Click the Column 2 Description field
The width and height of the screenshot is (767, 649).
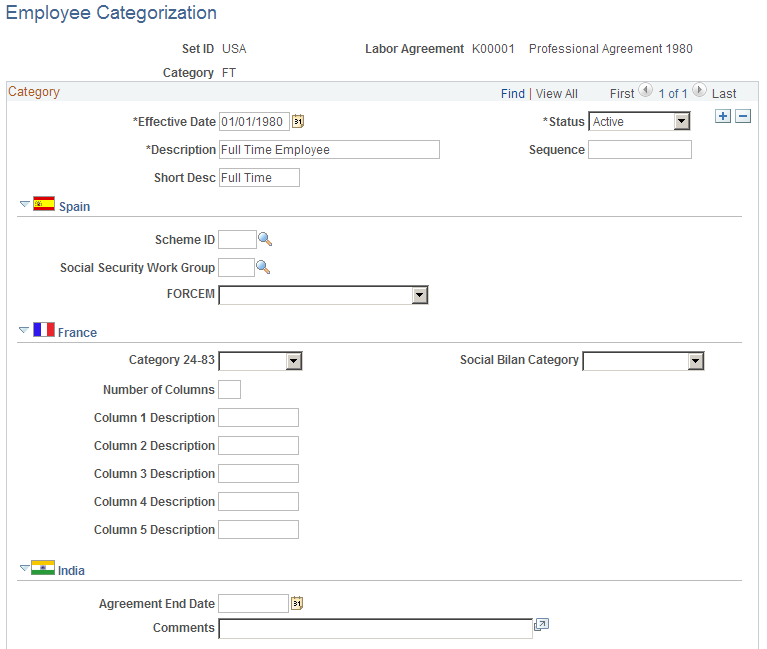[x=258, y=446]
